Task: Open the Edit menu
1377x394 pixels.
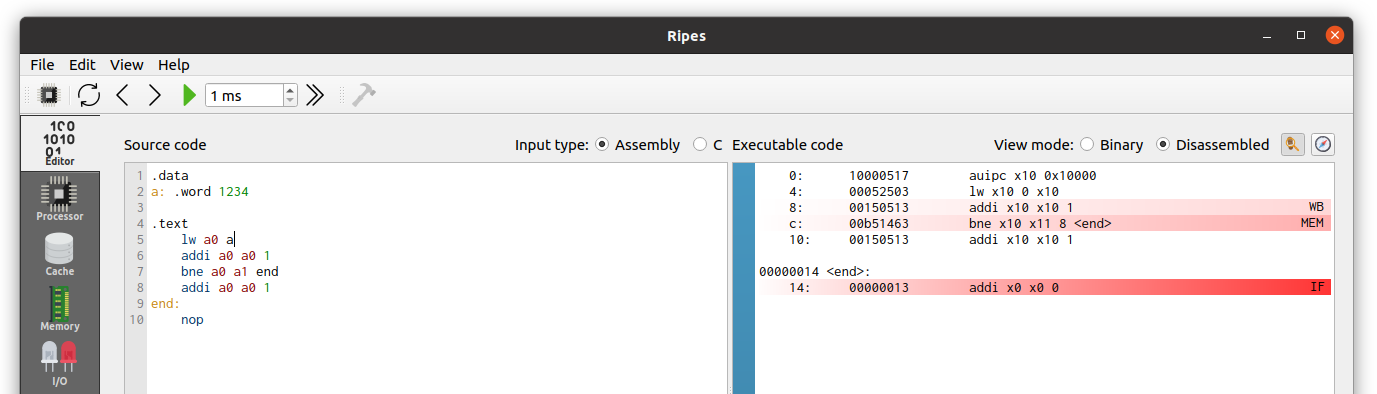Action: (x=82, y=64)
